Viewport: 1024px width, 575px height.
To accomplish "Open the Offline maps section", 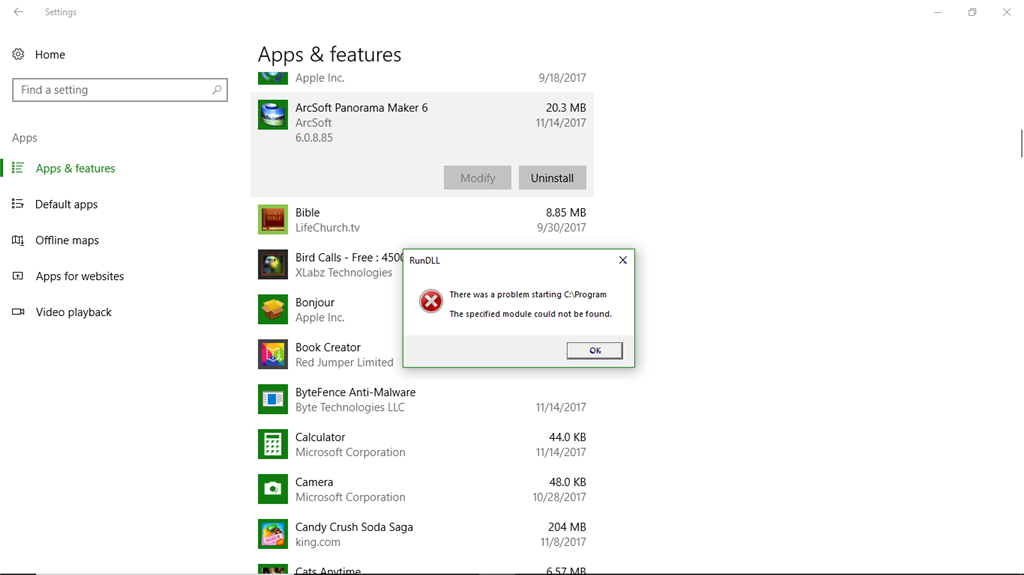I will pyautogui.click(x=67, y=240).
